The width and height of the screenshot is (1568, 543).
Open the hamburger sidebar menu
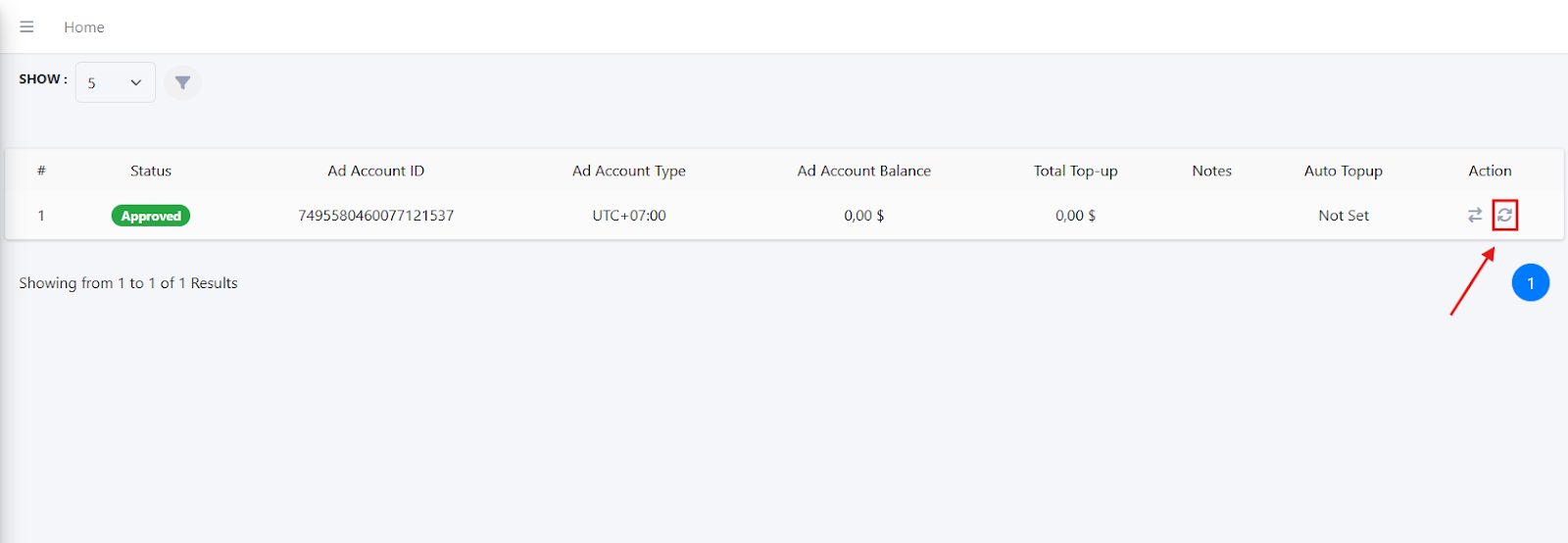(26, 26)
